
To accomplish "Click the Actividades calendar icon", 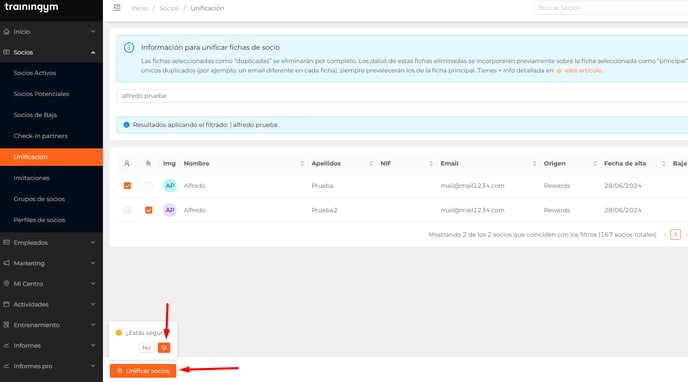I will click(x=6, y=304).
